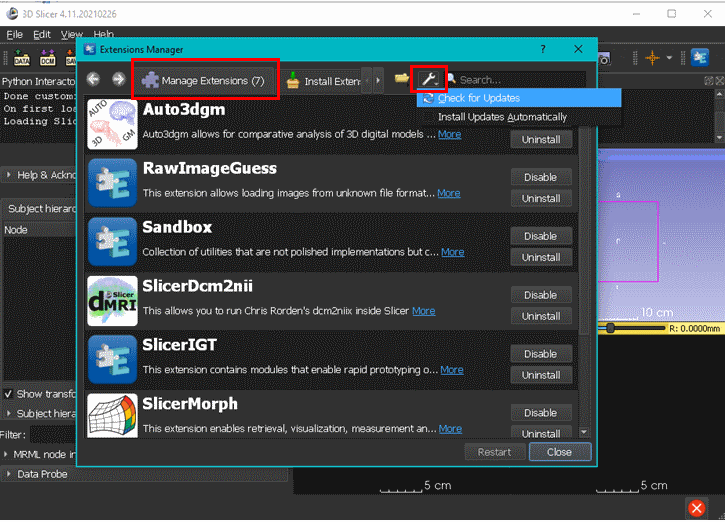Click the SlicerMorph grid icon

click(112, 416)
